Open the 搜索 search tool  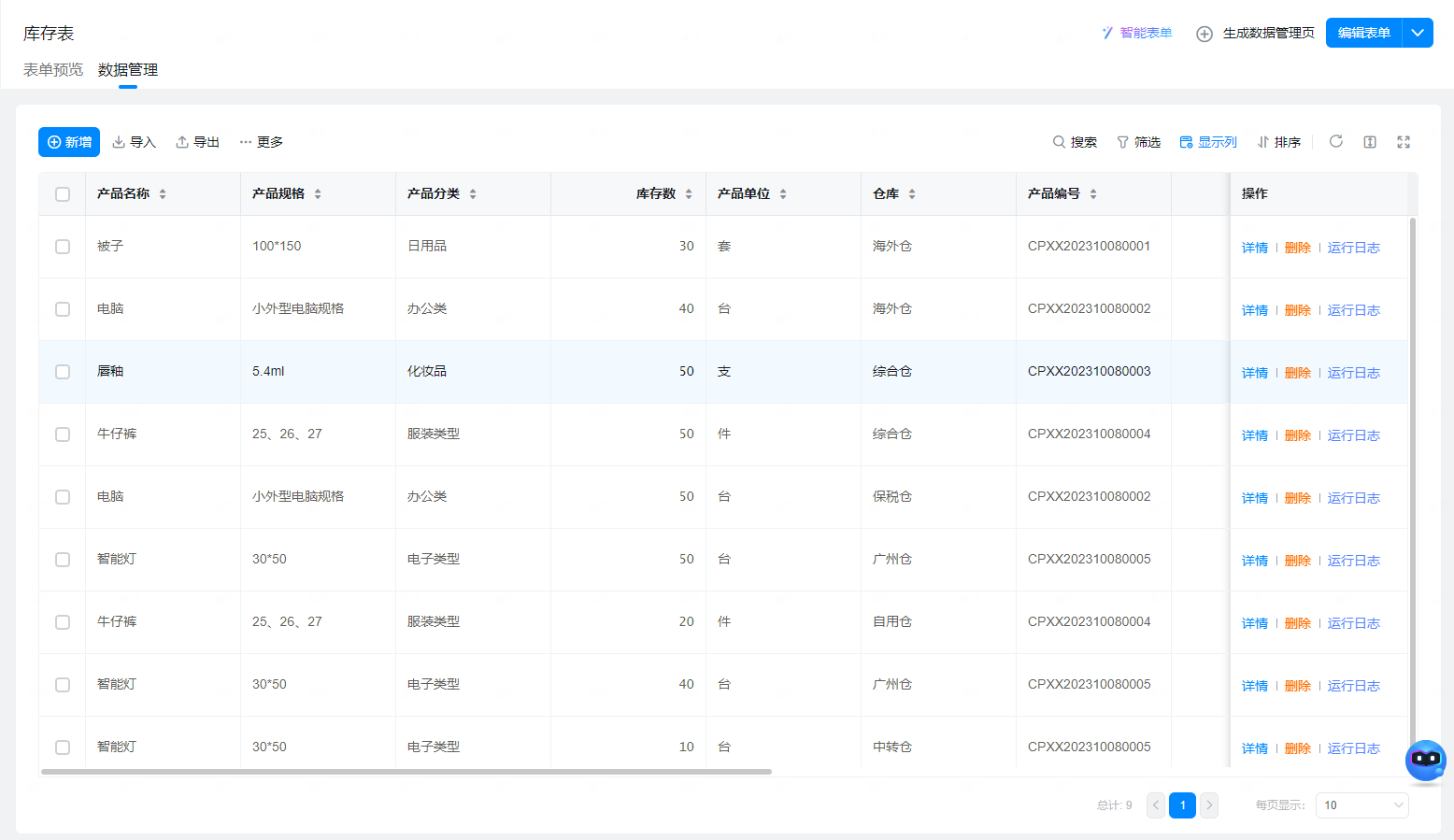coord(1075,142)
